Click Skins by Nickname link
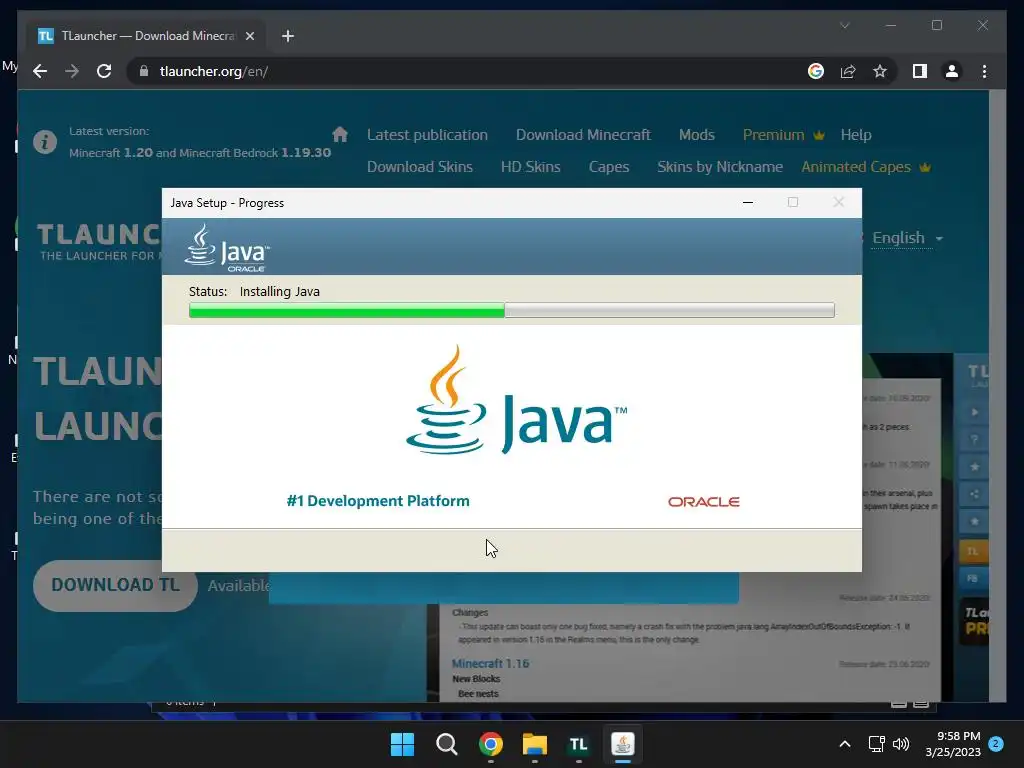 (720, 167)
